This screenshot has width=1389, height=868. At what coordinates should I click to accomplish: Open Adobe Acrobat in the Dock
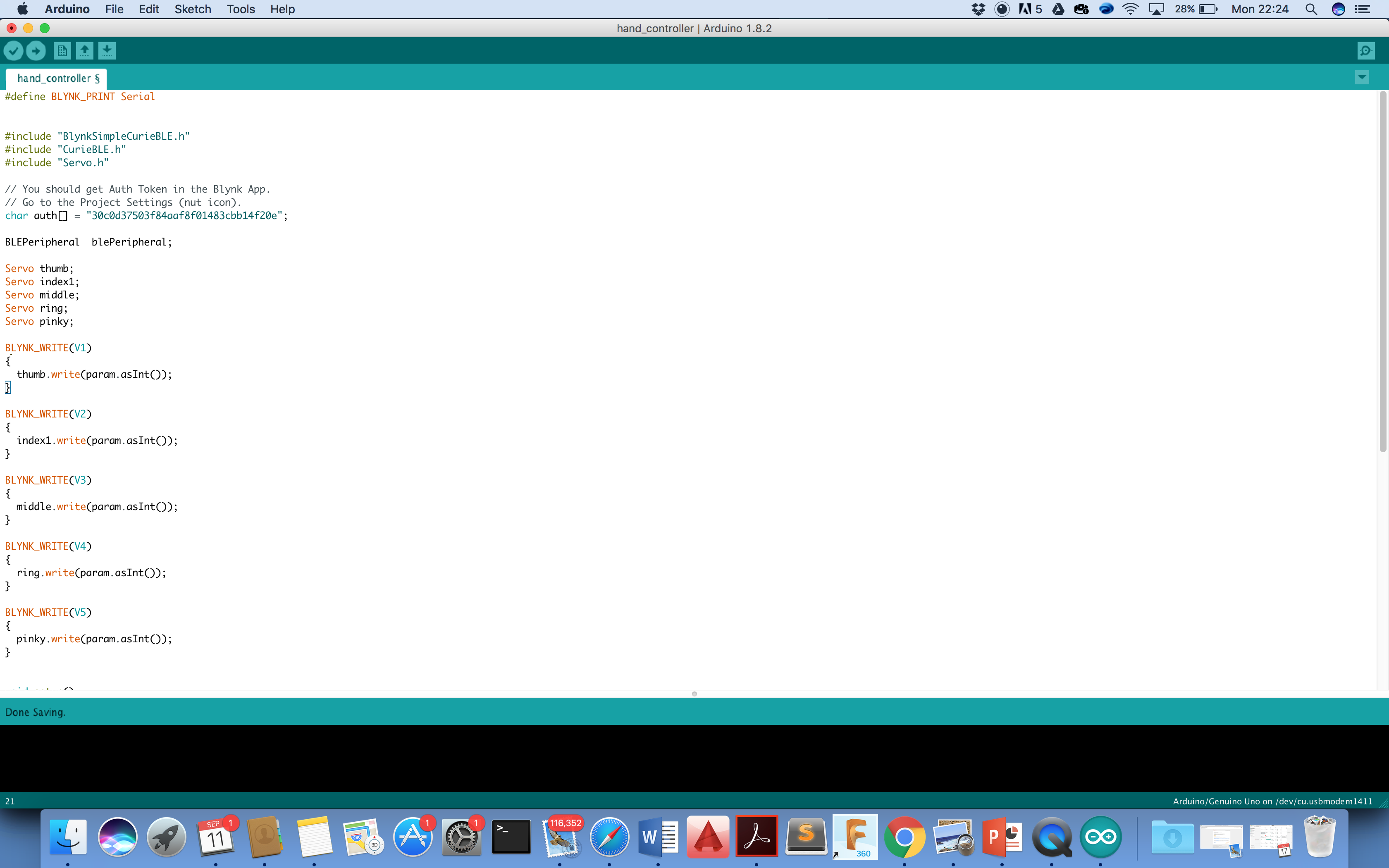pyautogui.click(x=757, y=837)
